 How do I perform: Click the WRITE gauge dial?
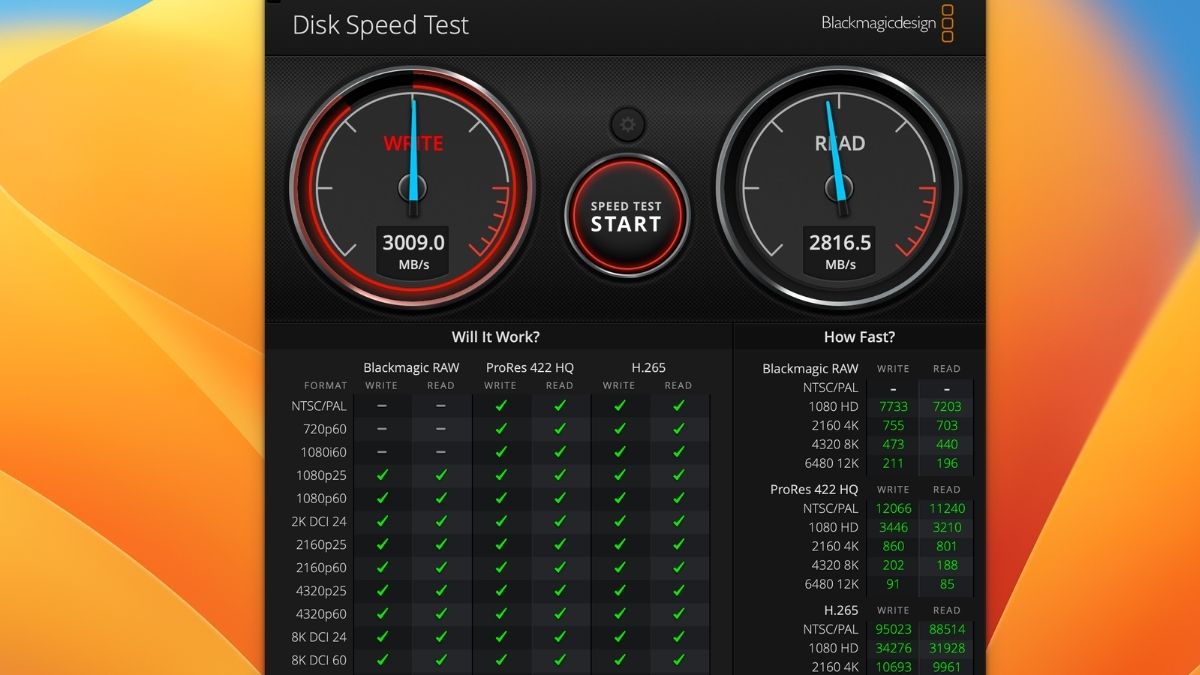(413, 189)
